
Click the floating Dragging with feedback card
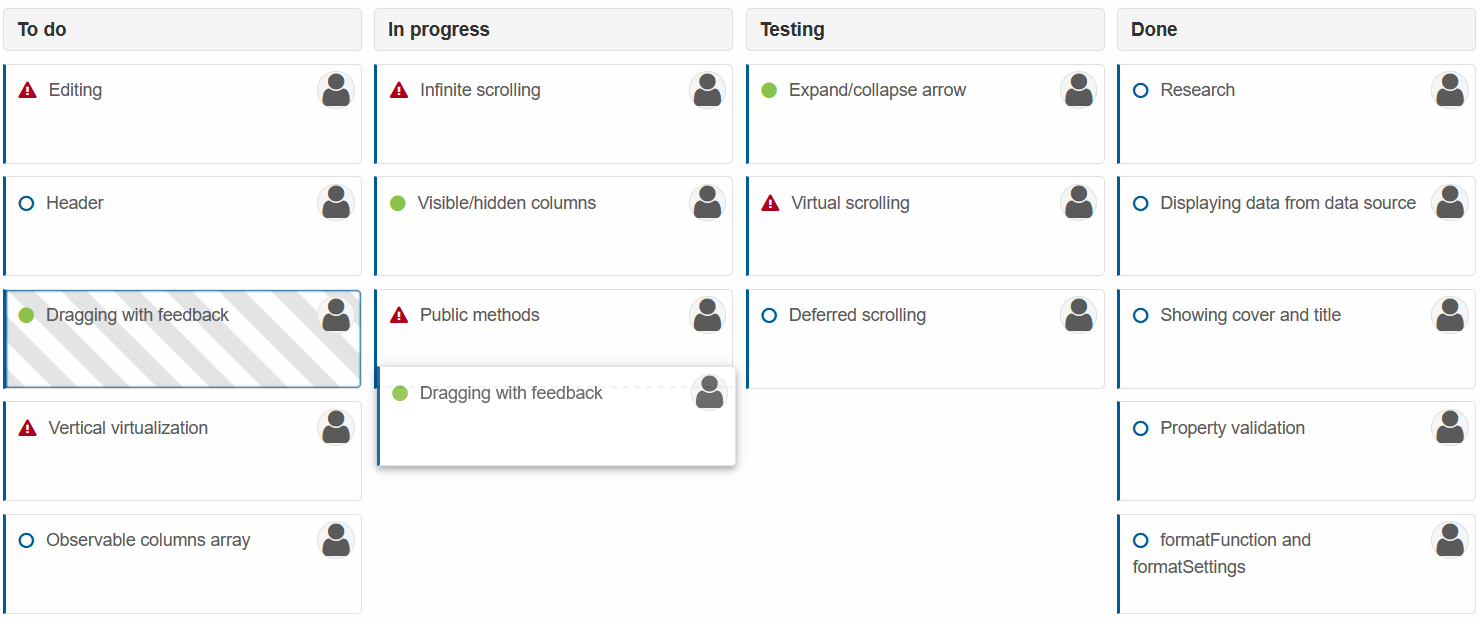[556, 416]
